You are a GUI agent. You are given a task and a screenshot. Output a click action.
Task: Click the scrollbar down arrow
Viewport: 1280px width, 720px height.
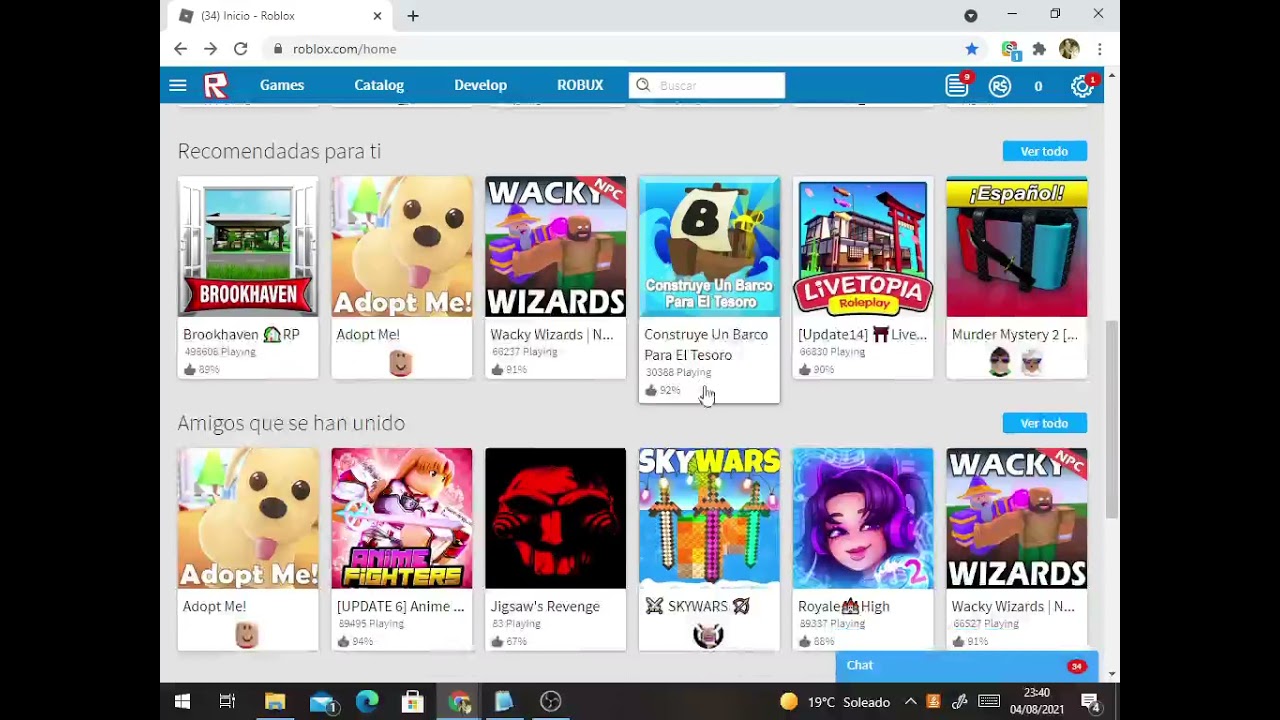pos(1112,674)
